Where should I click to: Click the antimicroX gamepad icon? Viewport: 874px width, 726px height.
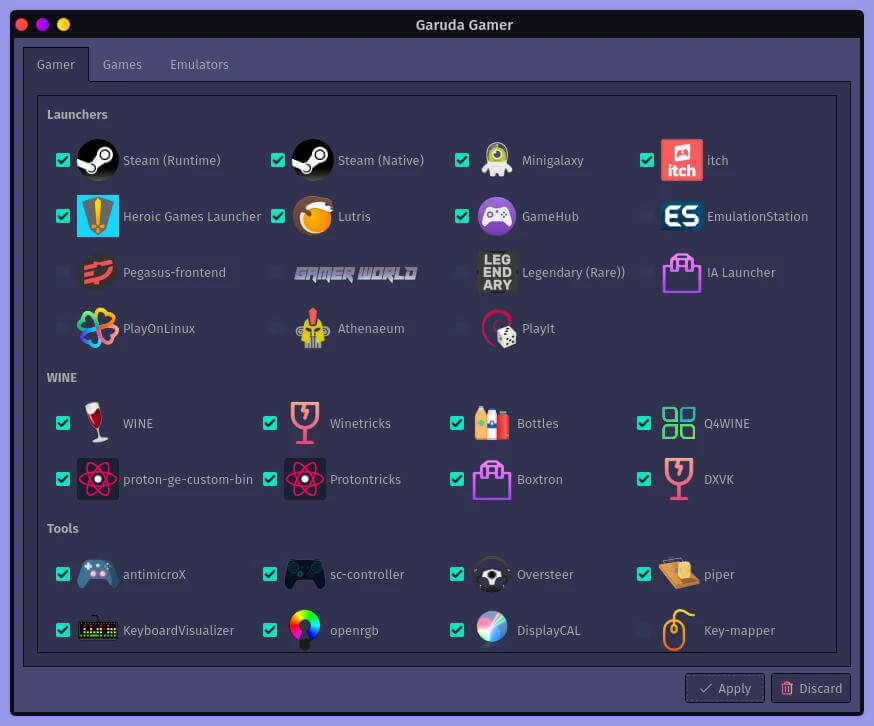pyautogui.click(x=98, y=574)
